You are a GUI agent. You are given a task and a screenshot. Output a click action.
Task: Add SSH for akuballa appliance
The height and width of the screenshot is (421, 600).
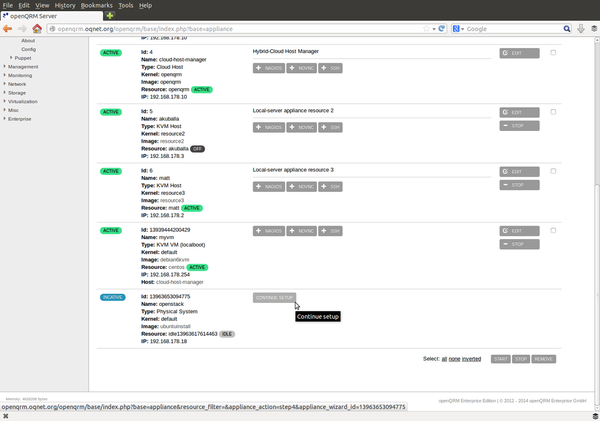pos(330,127)
